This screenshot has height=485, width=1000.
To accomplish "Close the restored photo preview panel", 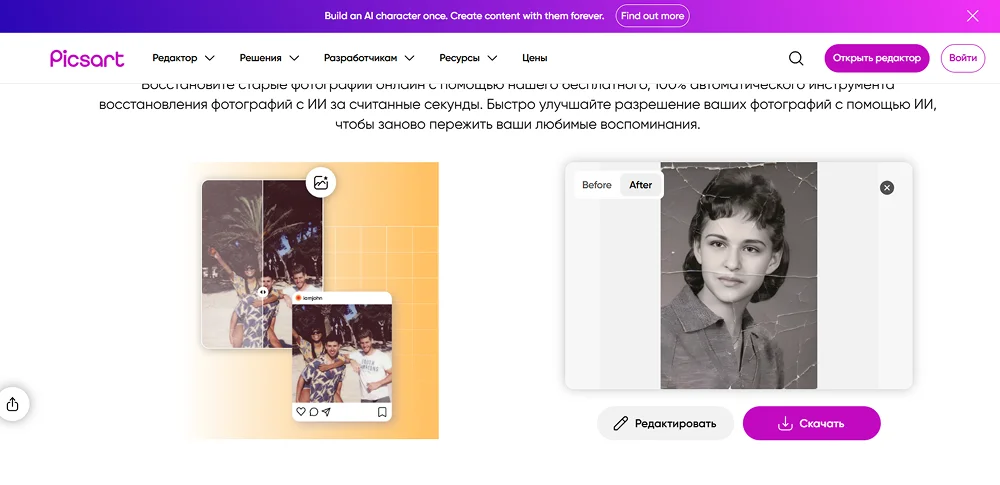I will [x=887, y=188].
